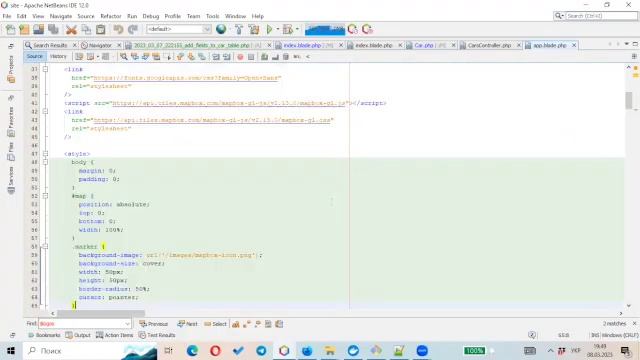Toggle Highlight Matches in find bar
The image size is (640, 360).
(268, 324)
